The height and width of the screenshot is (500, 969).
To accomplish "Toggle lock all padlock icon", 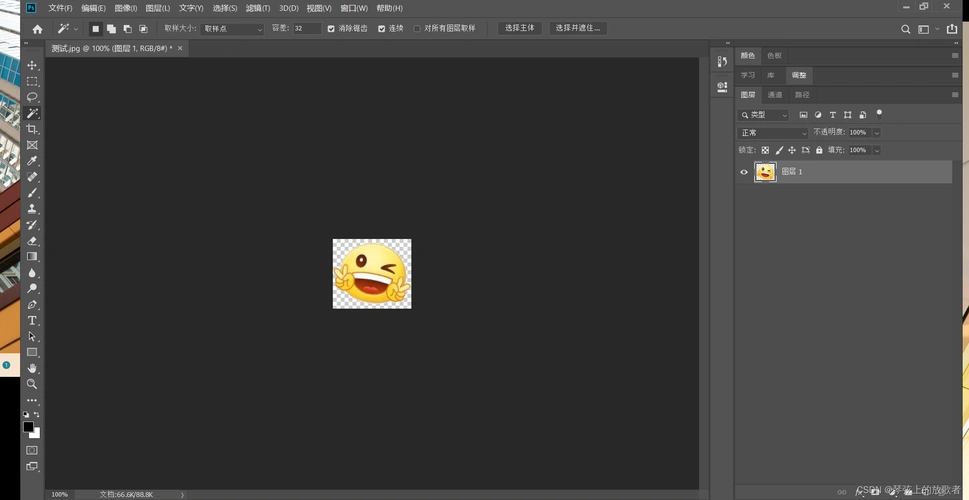I will point(819,150).
